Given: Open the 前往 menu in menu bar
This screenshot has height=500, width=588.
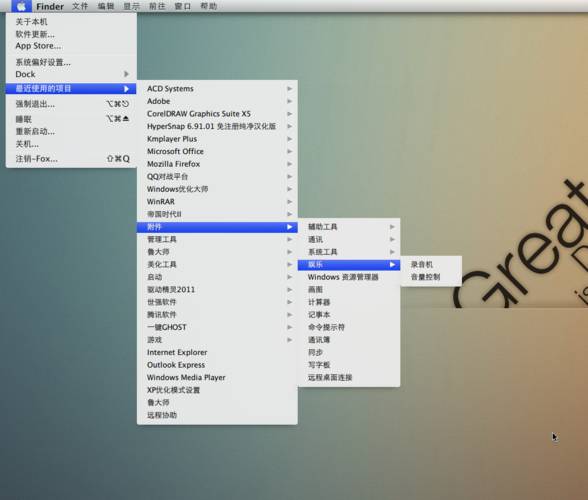Looking at the screenshot, I should pos(157,6).
